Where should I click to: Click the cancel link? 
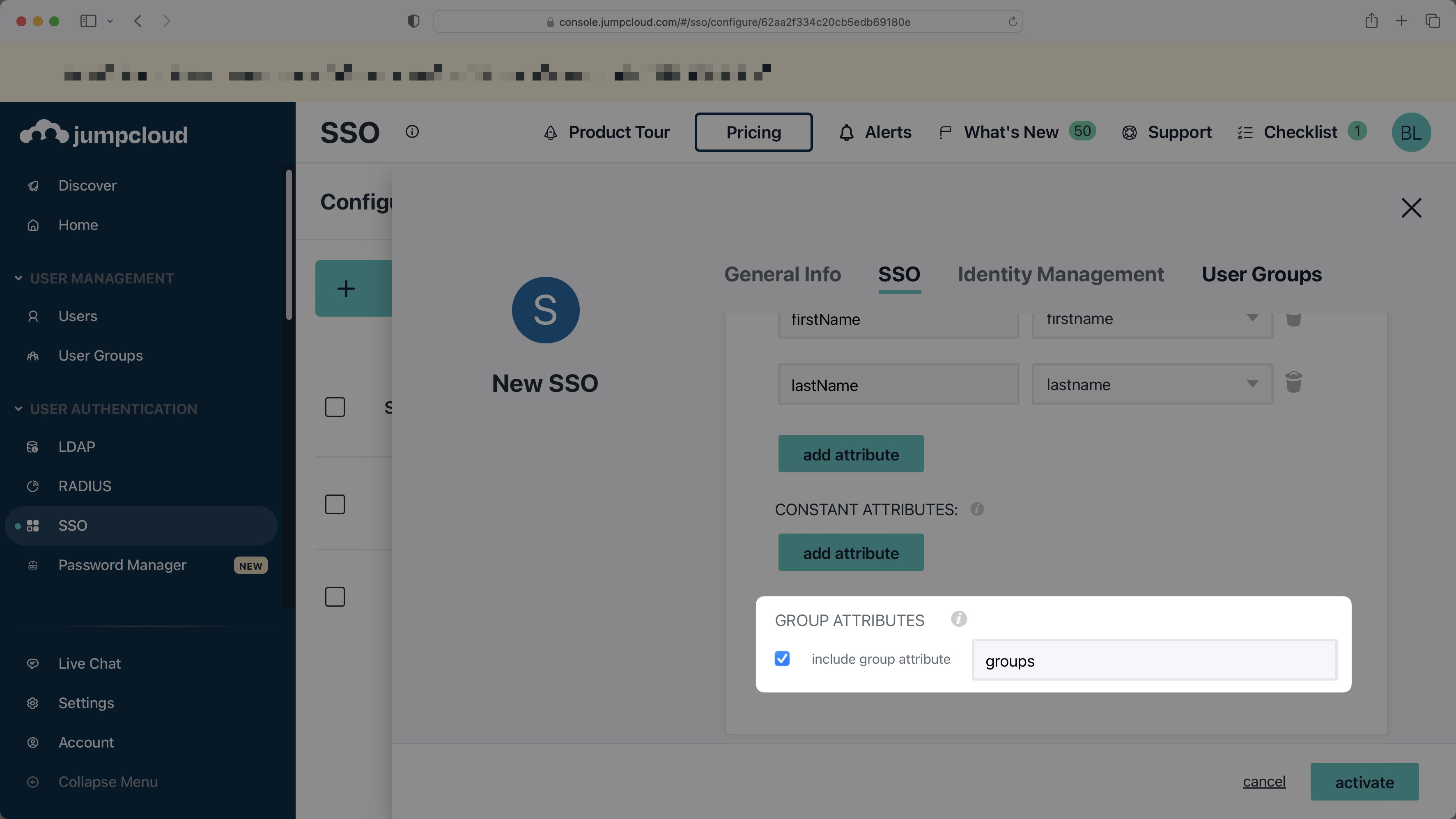1264,781
